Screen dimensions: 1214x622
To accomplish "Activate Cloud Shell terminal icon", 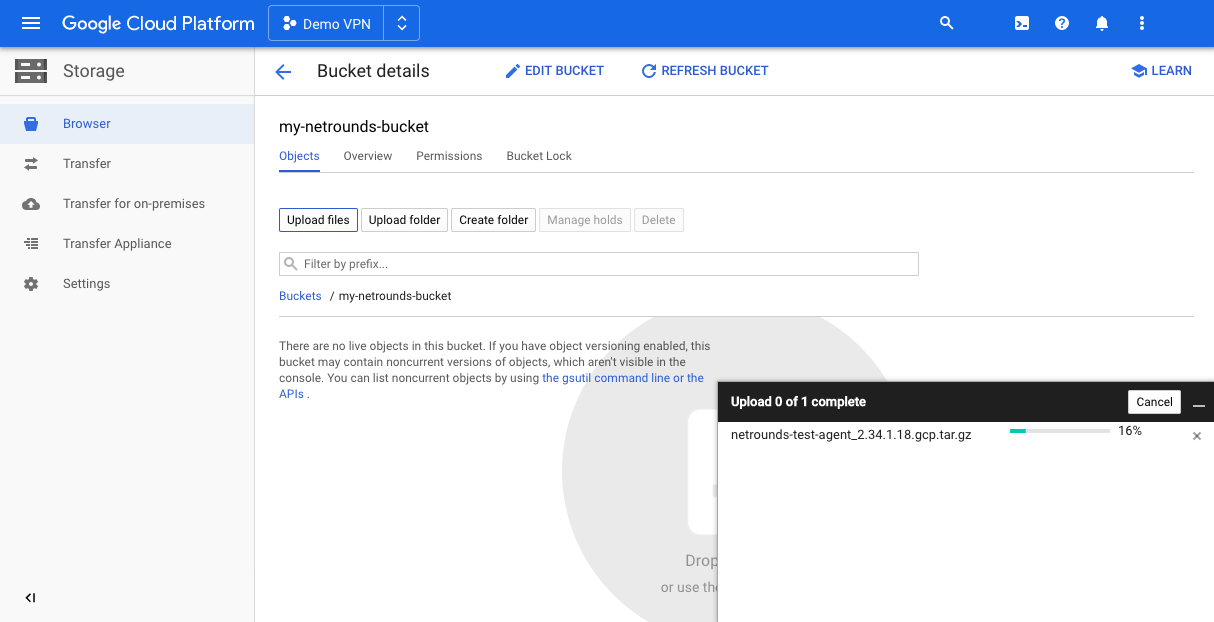I will (1022, 23).
